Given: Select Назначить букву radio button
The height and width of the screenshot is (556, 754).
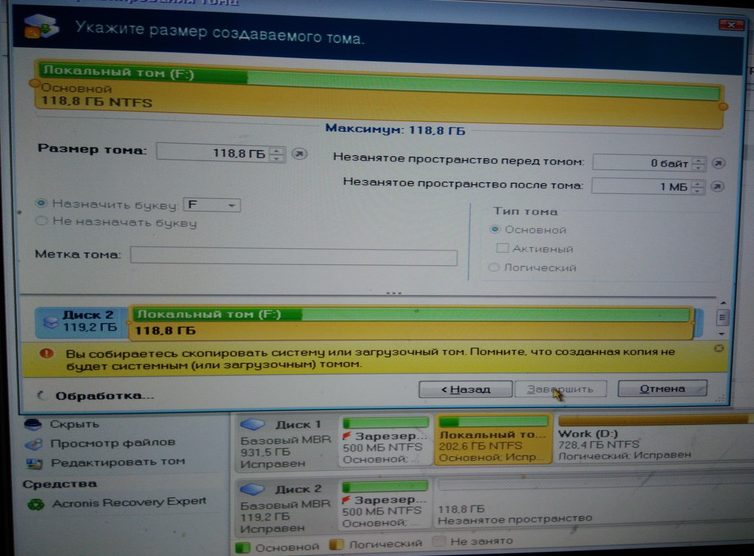Looking at the screenshot, I should point(41,203).
